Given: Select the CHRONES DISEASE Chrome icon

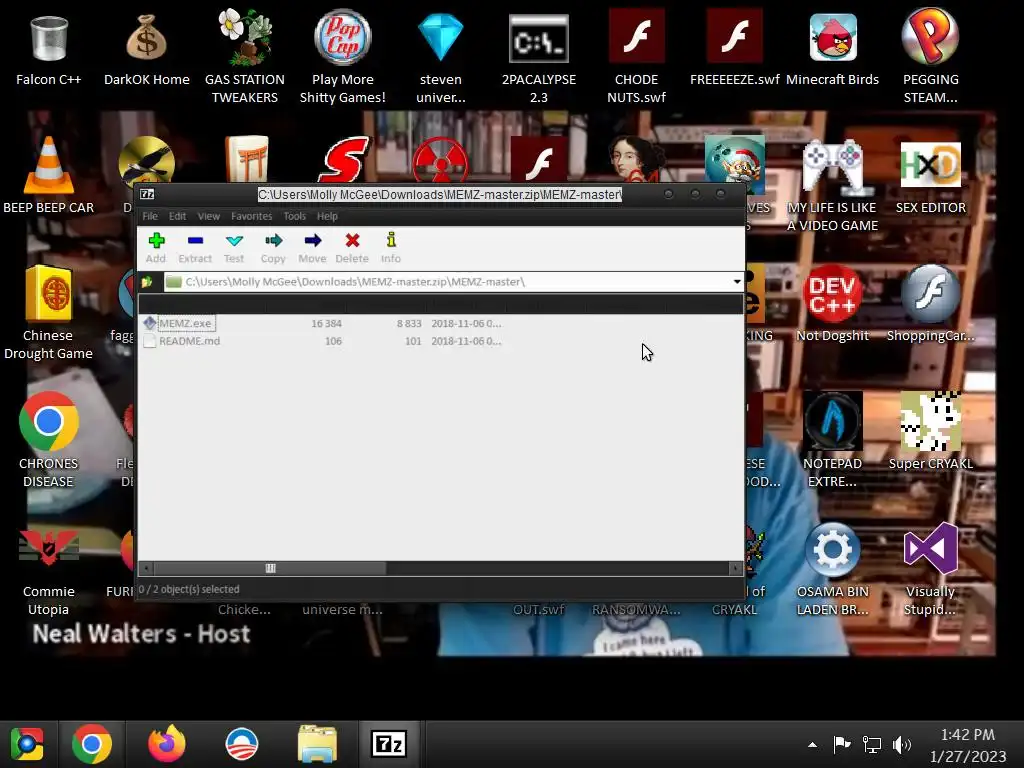Looking at the screenshot, I should [x=49, y=439].
